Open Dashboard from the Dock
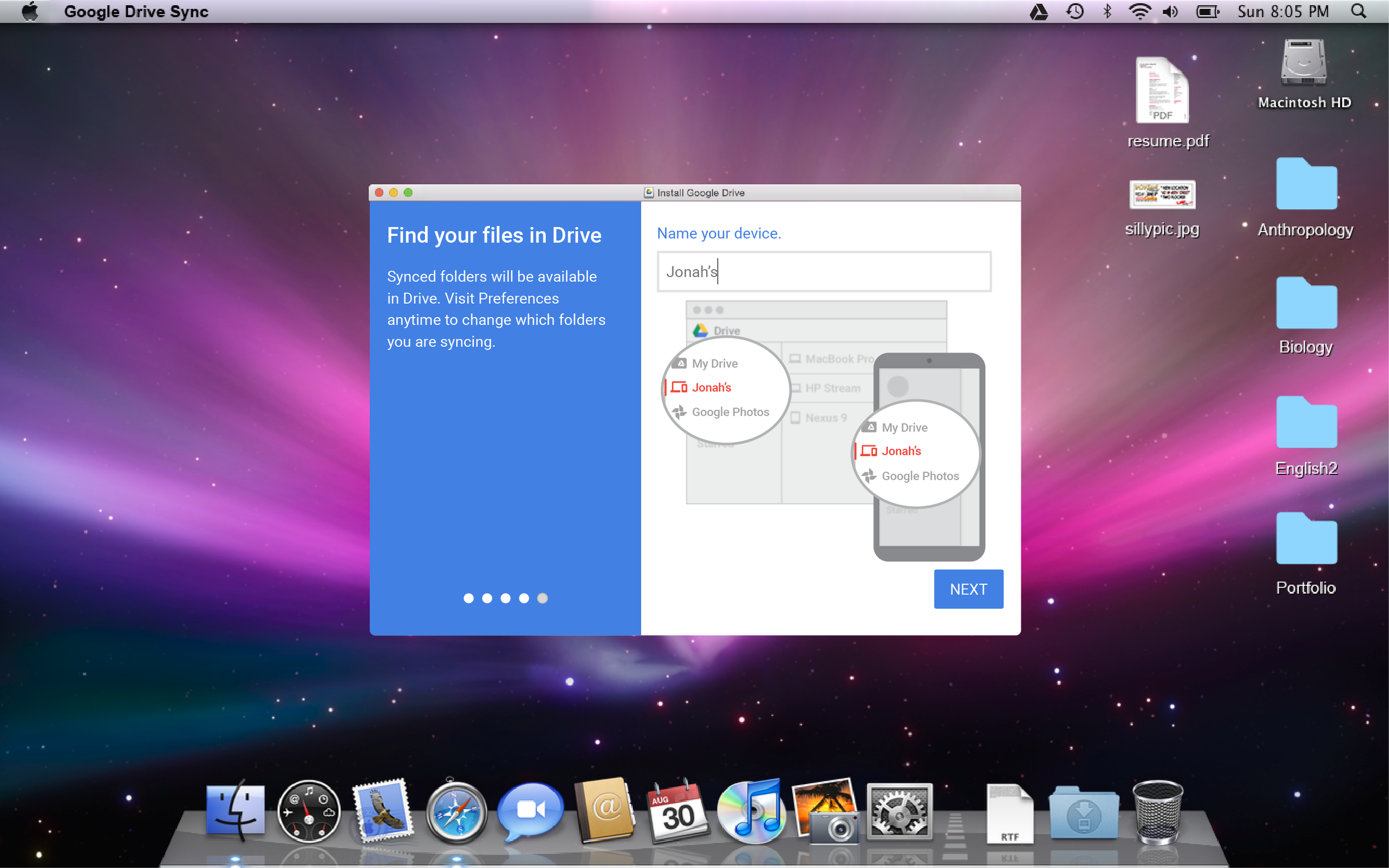1389x868 pixels. [309, 812]
